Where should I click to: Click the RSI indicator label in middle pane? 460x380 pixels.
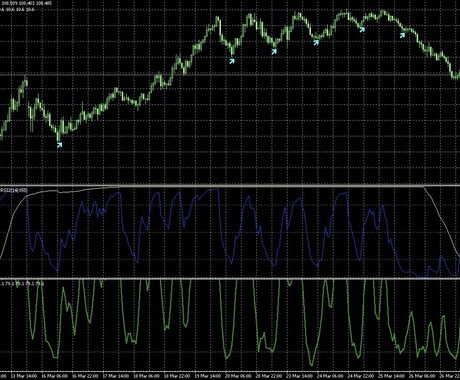point(14,190)
